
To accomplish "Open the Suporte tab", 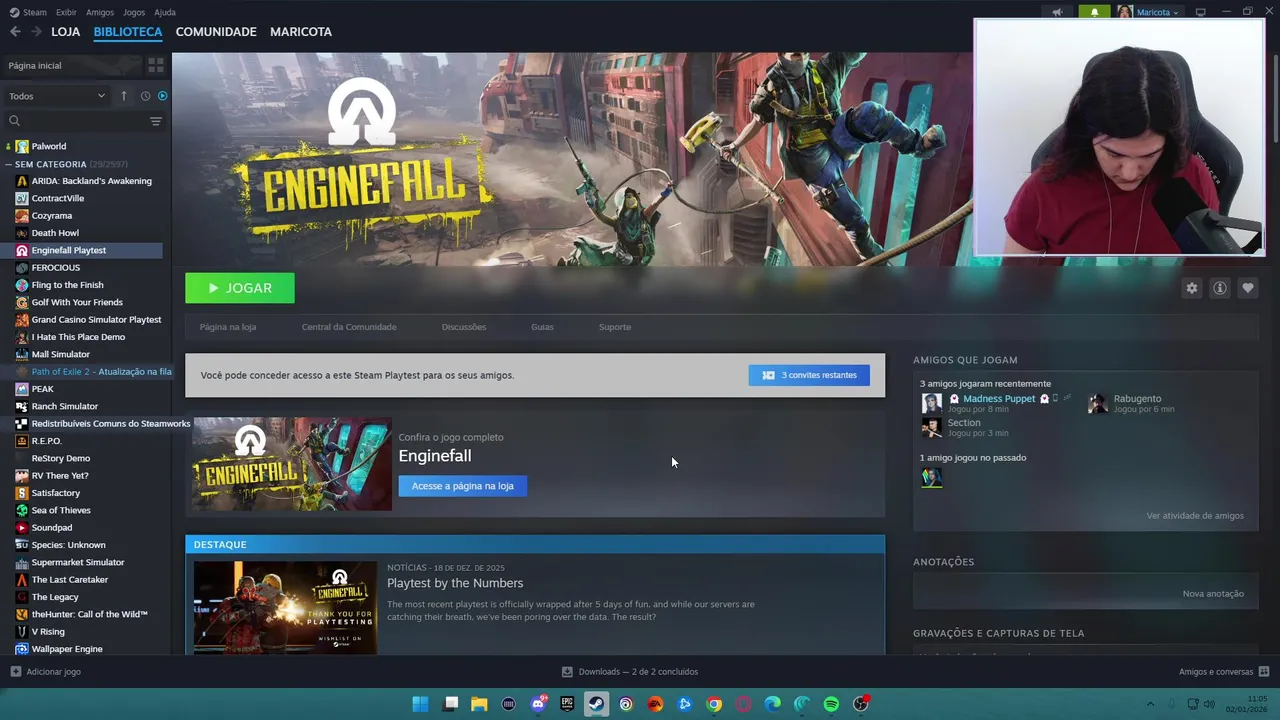I will (x=615, y=327).
